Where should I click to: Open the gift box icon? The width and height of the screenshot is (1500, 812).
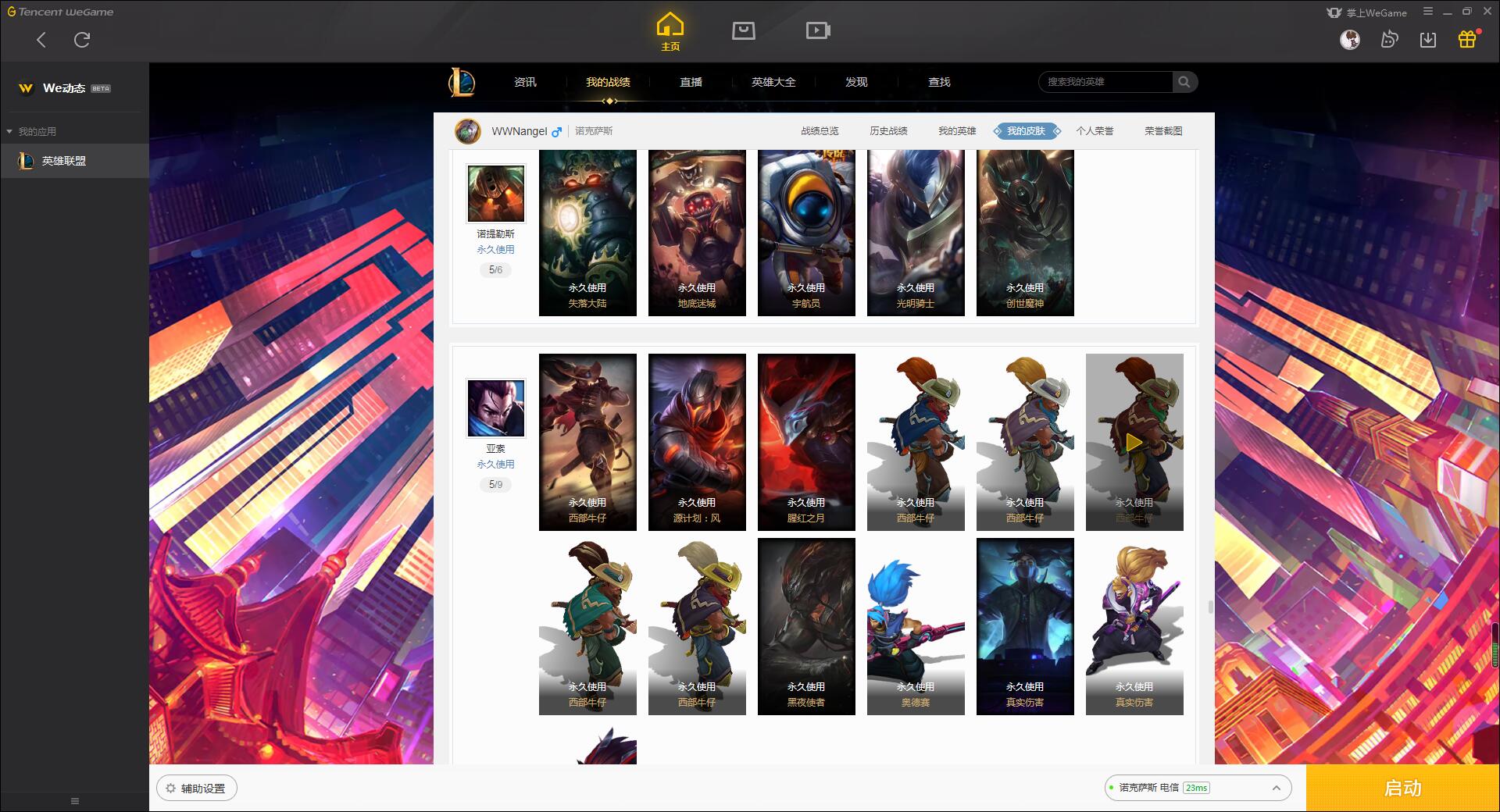pos(1468,39)
